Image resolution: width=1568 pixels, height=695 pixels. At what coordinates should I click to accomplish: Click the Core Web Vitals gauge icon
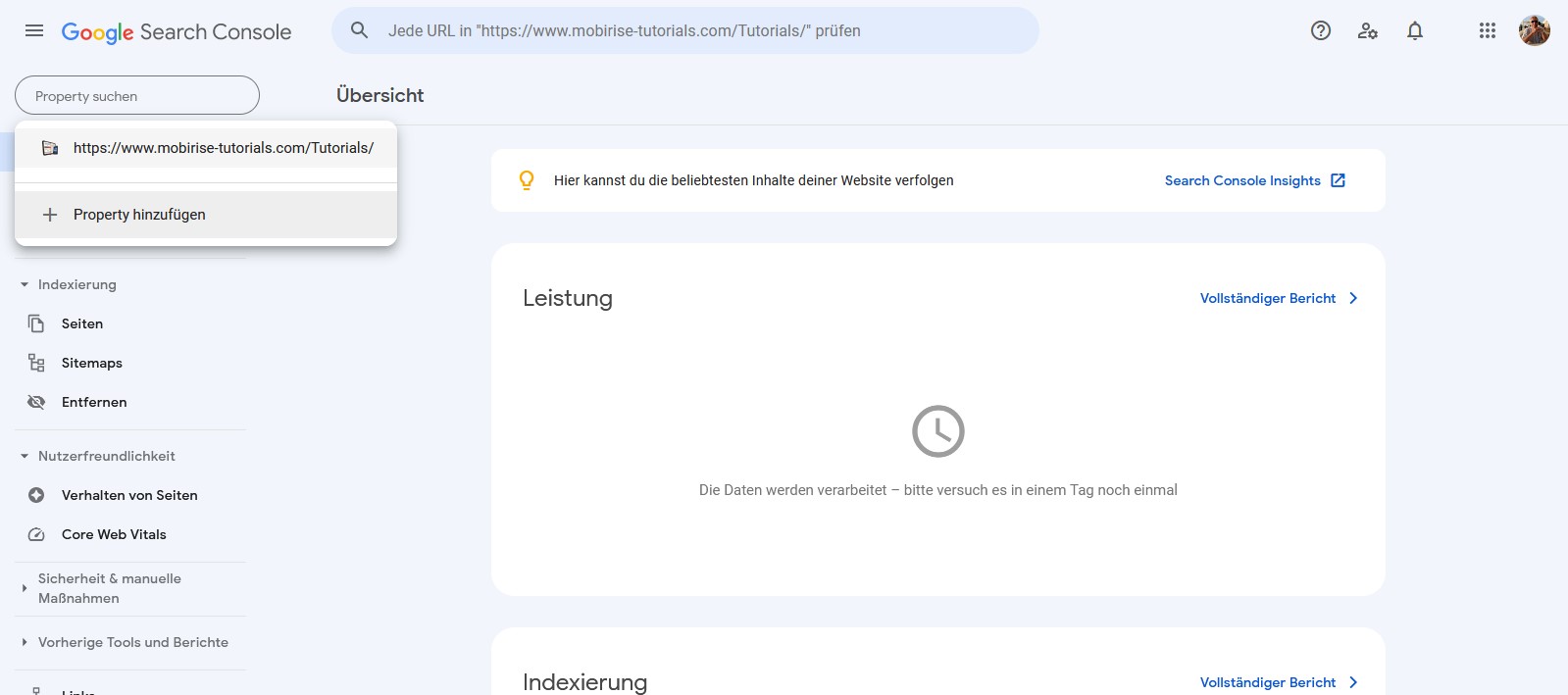(36, 534)
